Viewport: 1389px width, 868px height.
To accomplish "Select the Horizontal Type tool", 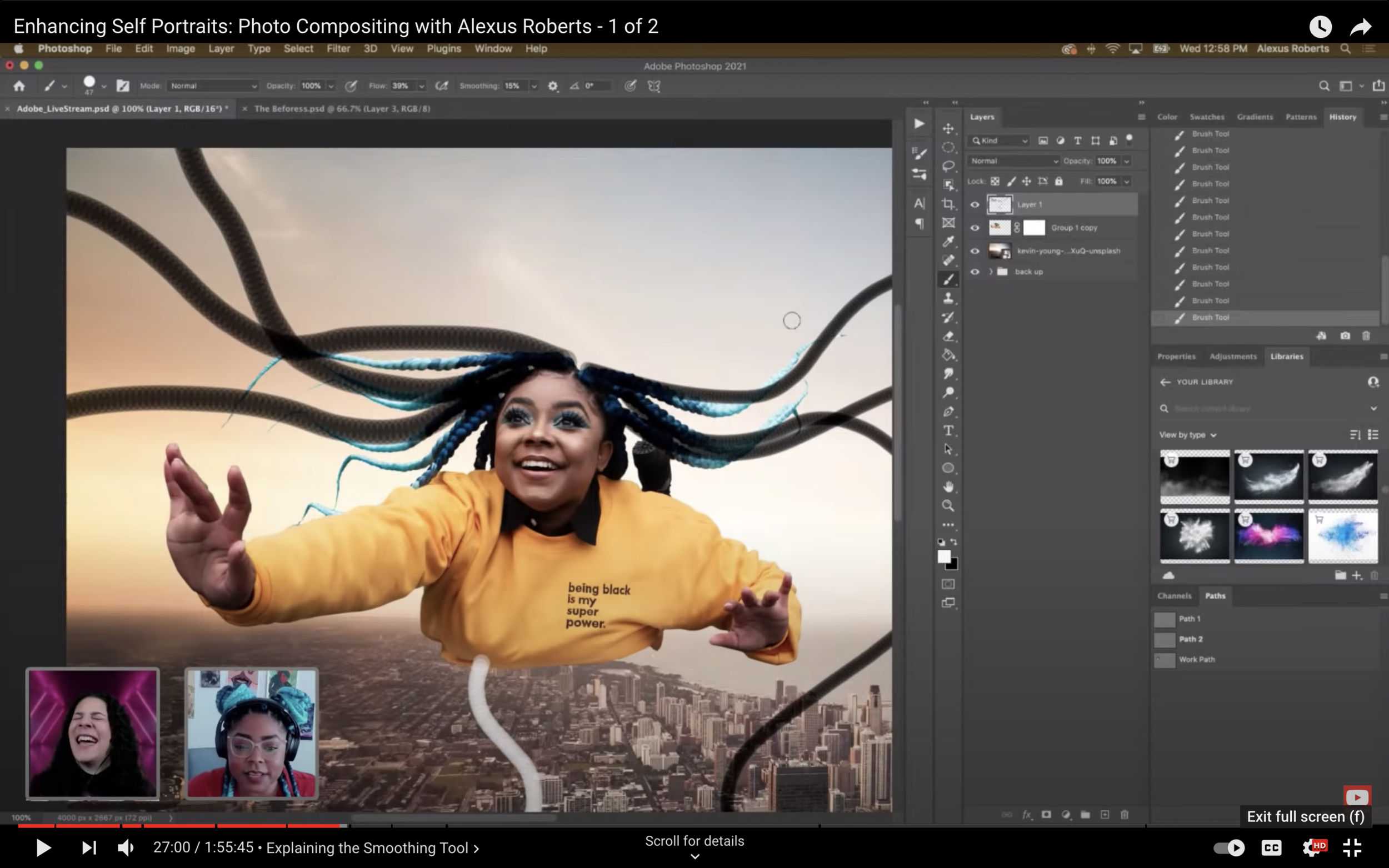I will pos(948,430).
